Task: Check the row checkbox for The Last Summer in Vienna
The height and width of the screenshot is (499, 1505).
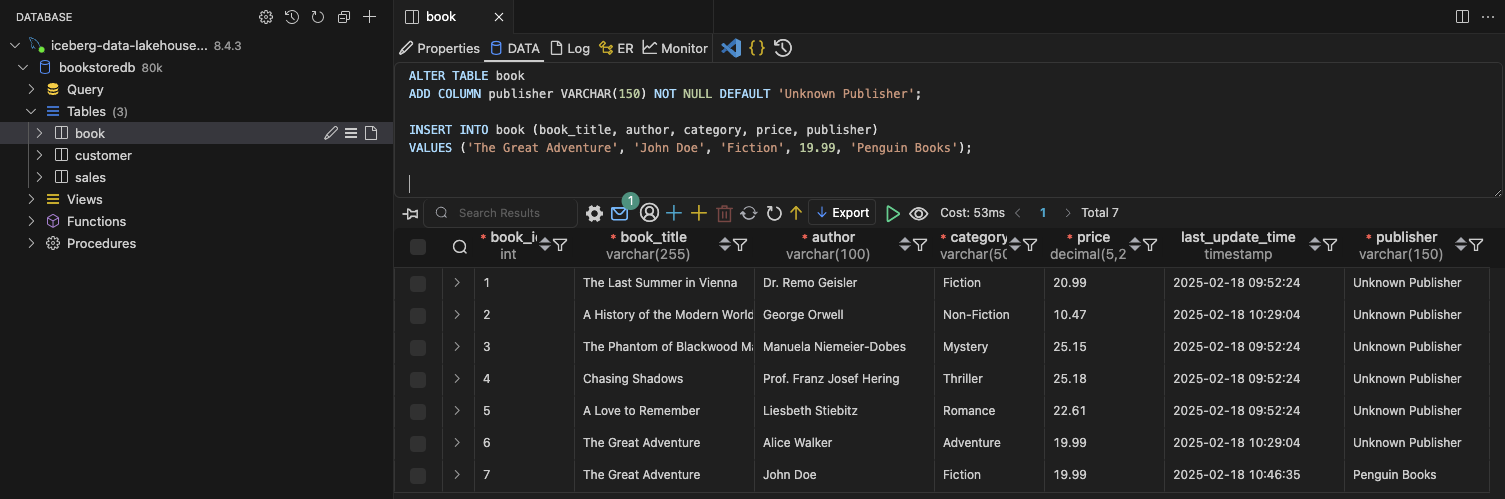Action: pyautogui.click(x=418, y=283)
